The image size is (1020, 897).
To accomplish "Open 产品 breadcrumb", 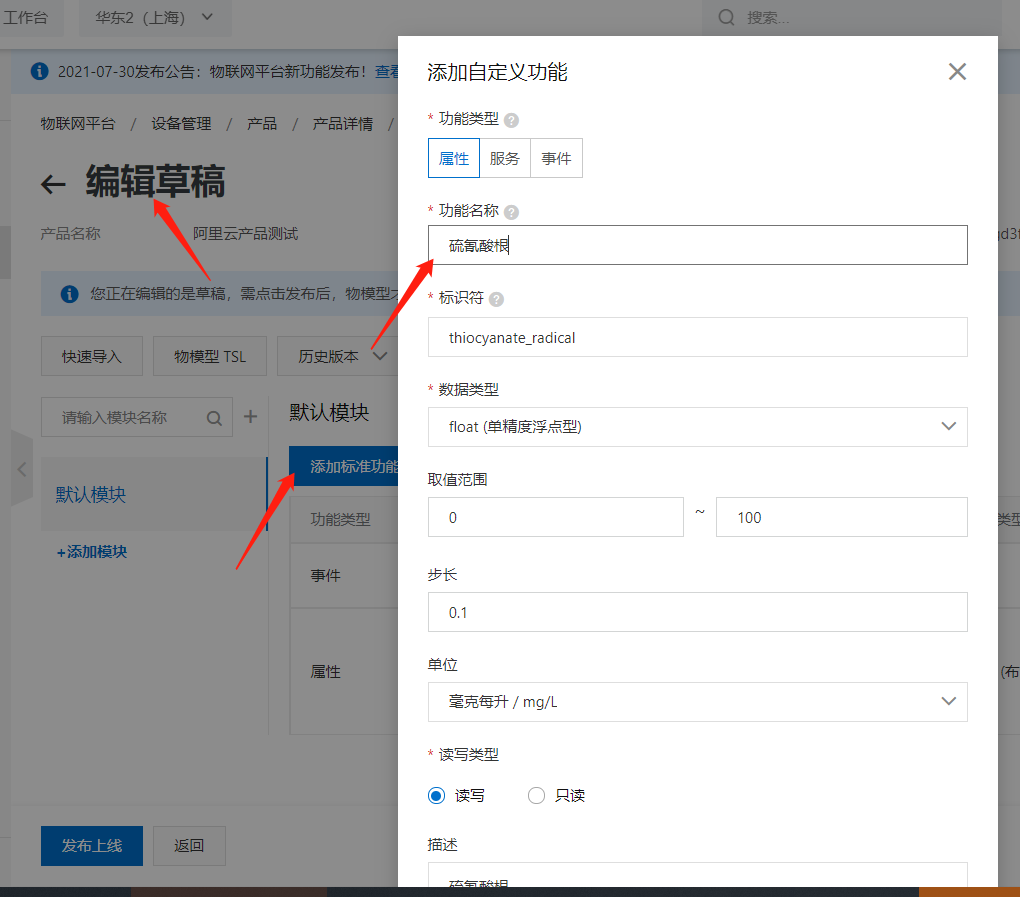I will click(x=262, y=124).
